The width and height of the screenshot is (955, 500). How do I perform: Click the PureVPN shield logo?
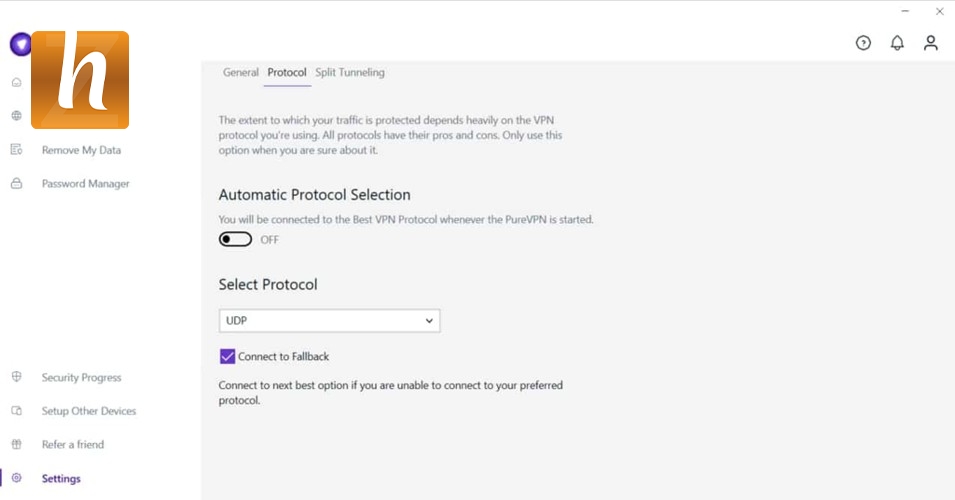pyautogui.click(x=19, y=45)
